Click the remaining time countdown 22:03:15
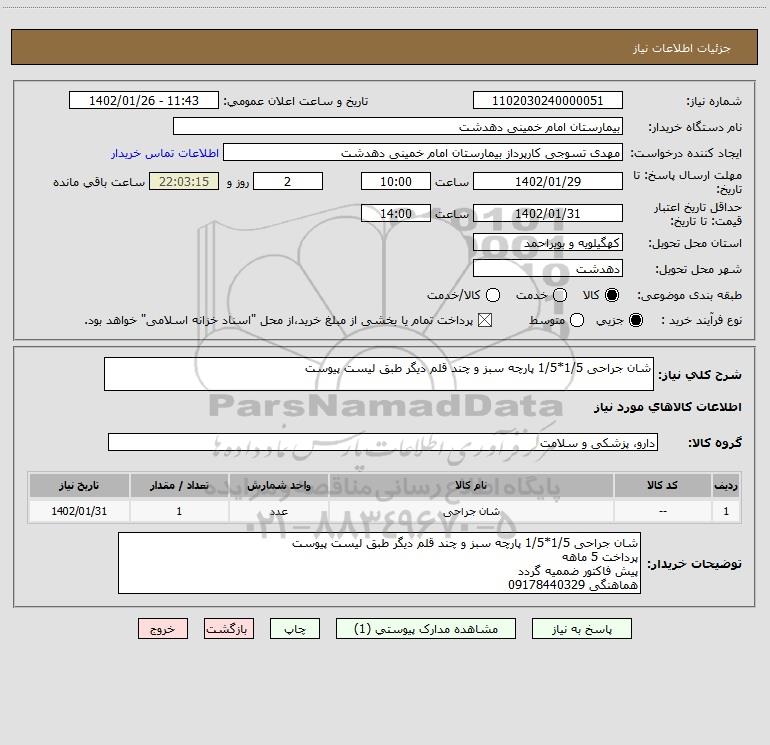Viewport: 770px width, 745px height. [x=184, y=181]
